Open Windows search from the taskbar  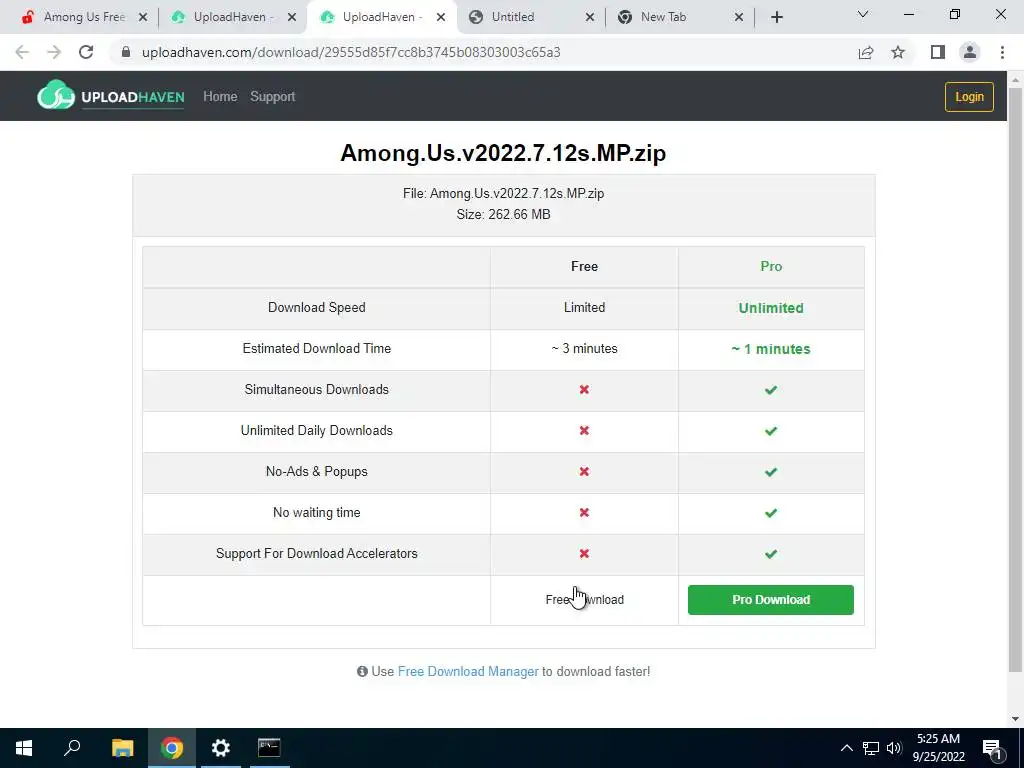[x=72, y=748]
